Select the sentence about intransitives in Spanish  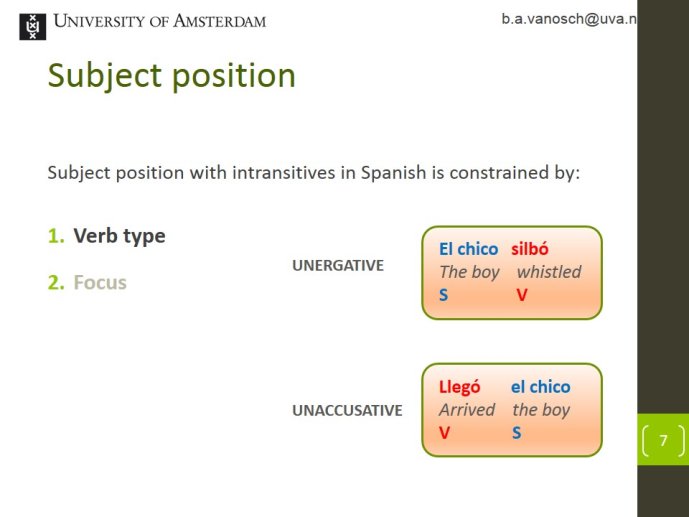point(314,173)
